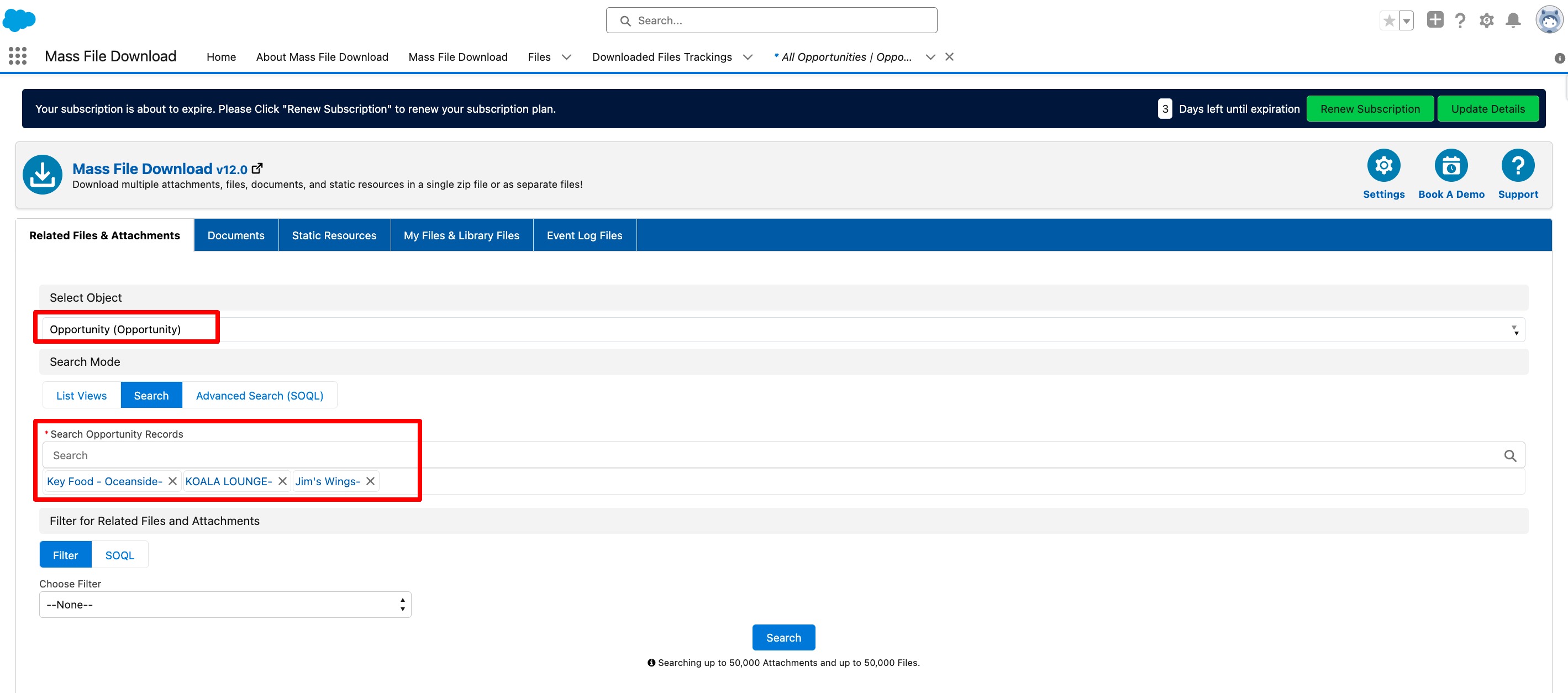
Task: Switch file filter mode to SOQL
Action: tap(119, 555)
